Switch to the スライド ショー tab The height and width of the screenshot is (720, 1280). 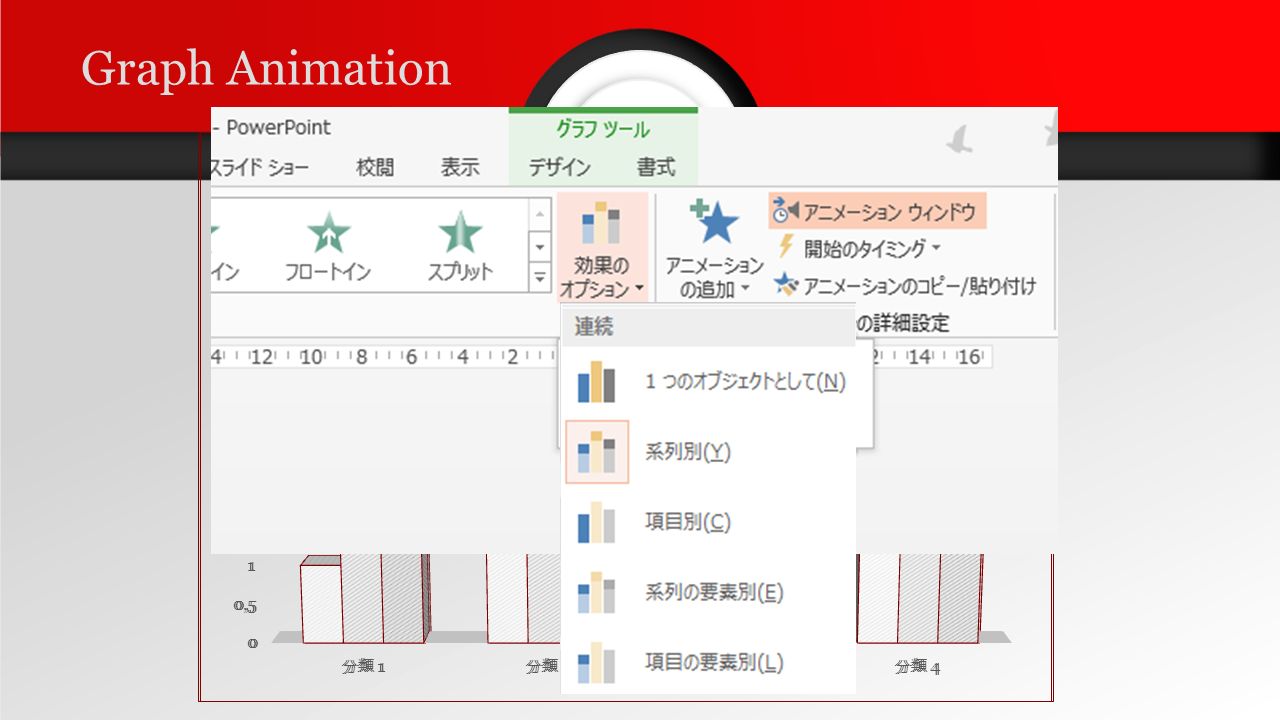coord(260,168)
